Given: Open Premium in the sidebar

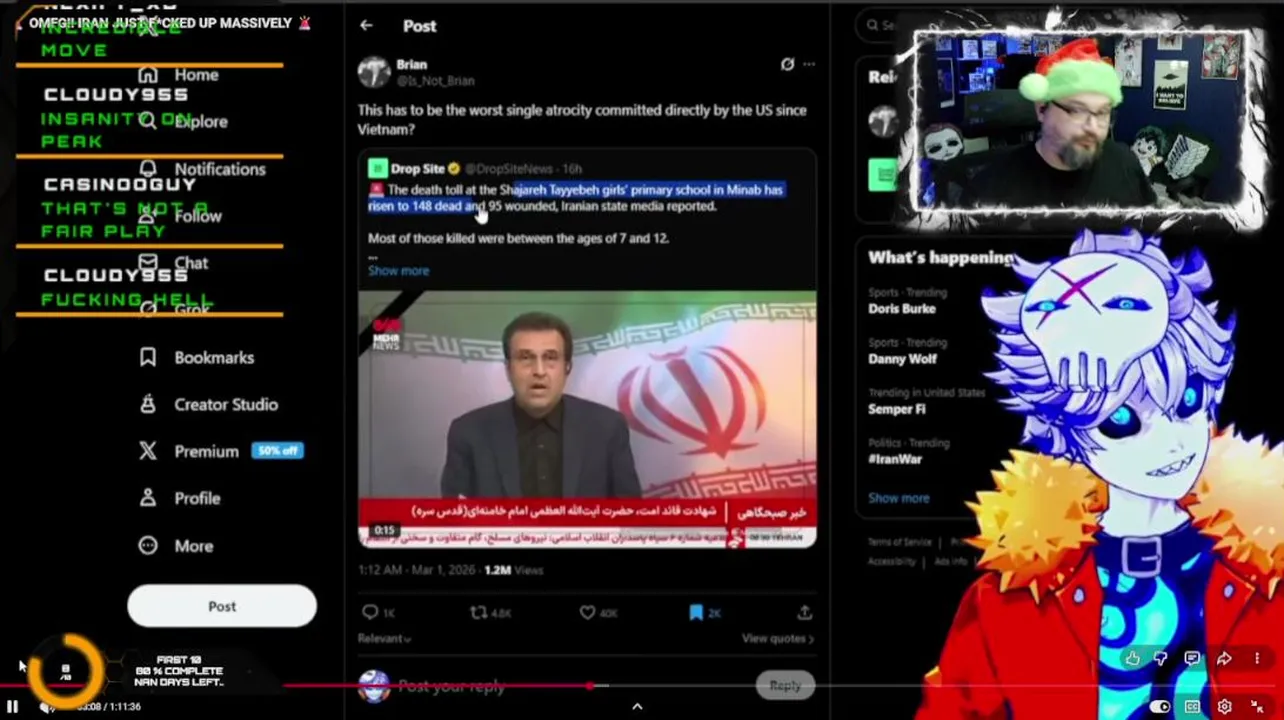Looking at the screenshot, I should [x=206, y=452].
